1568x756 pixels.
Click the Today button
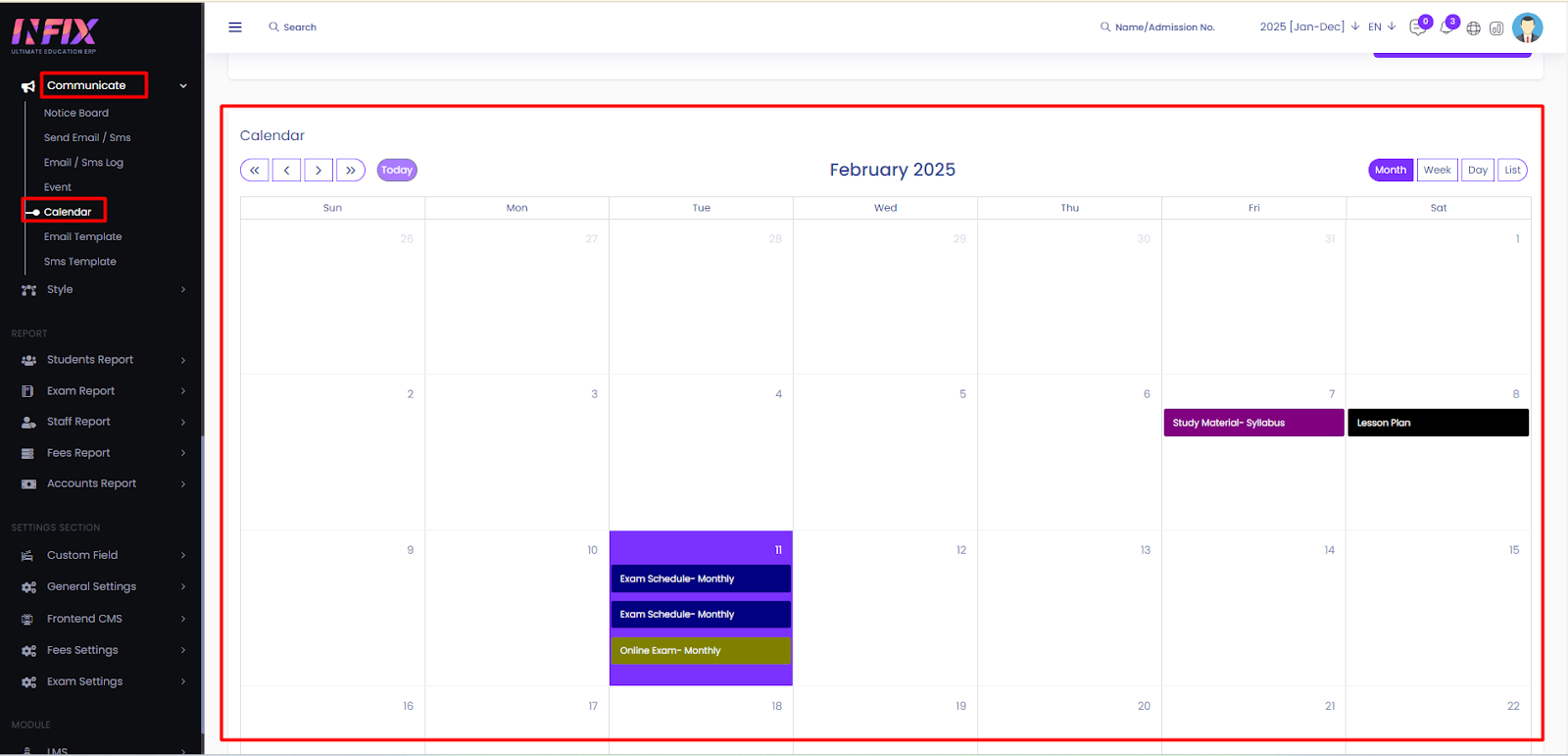coord(397,171)
